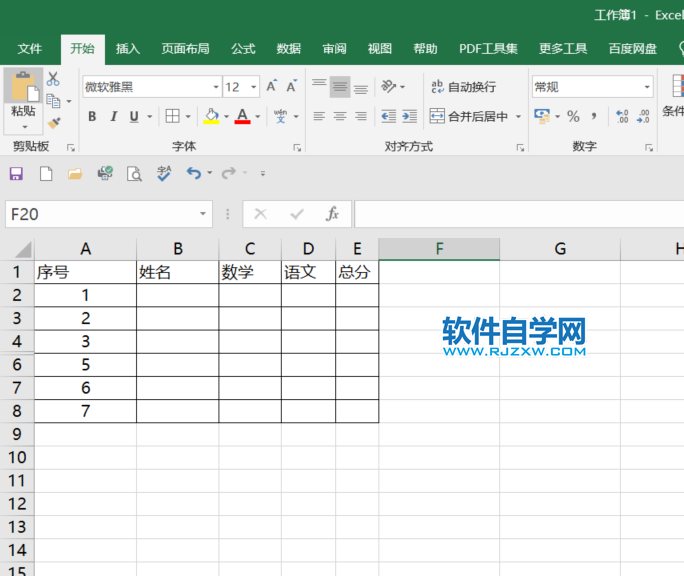Apply yellow fill color bucket
This screenshot has height=576, width=684.
(x=212, y=116)
